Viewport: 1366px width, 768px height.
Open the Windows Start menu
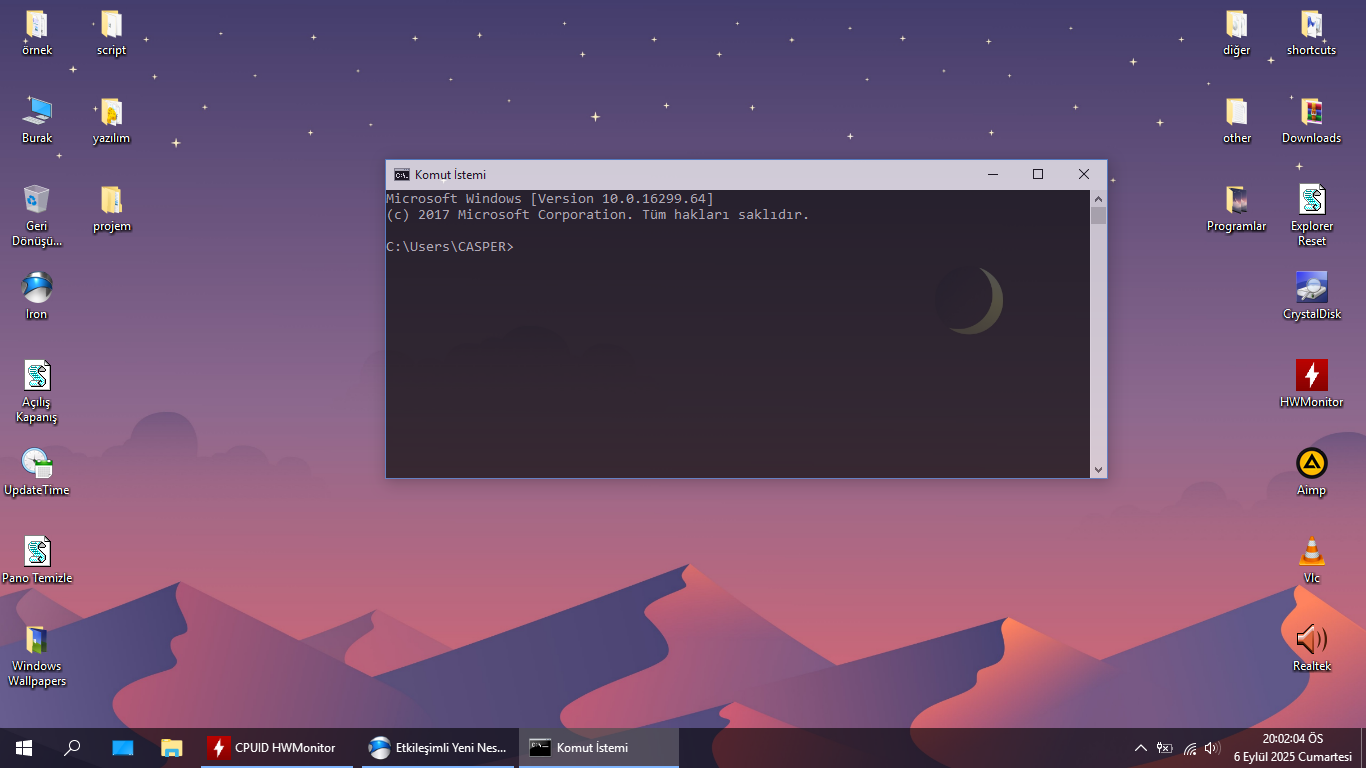point(24,748)
